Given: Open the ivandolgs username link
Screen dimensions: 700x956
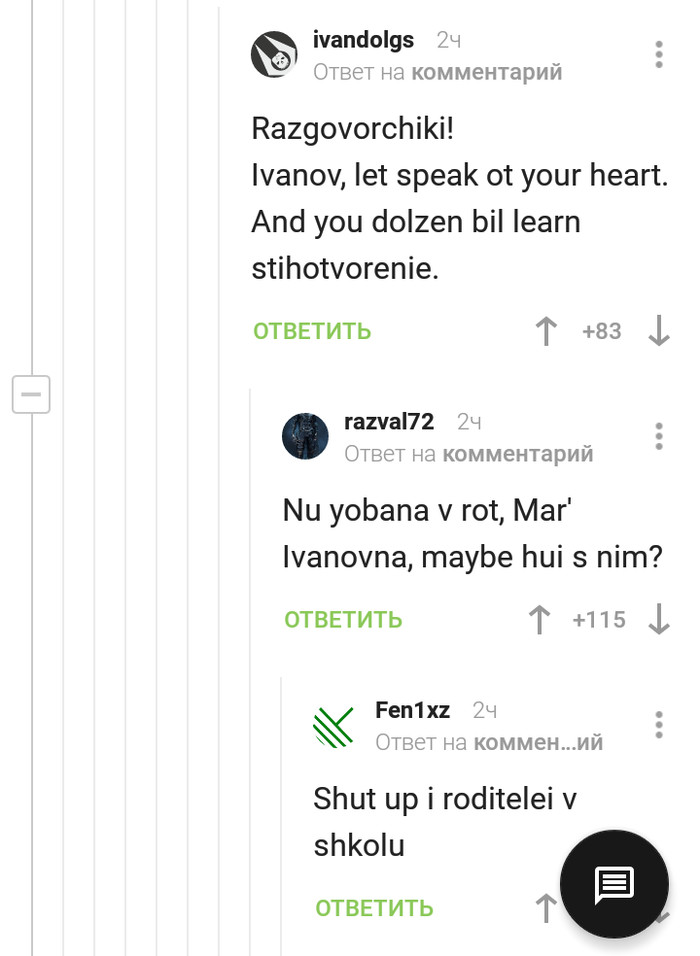Looking at the screenshot, I should (x=363, y=40).
